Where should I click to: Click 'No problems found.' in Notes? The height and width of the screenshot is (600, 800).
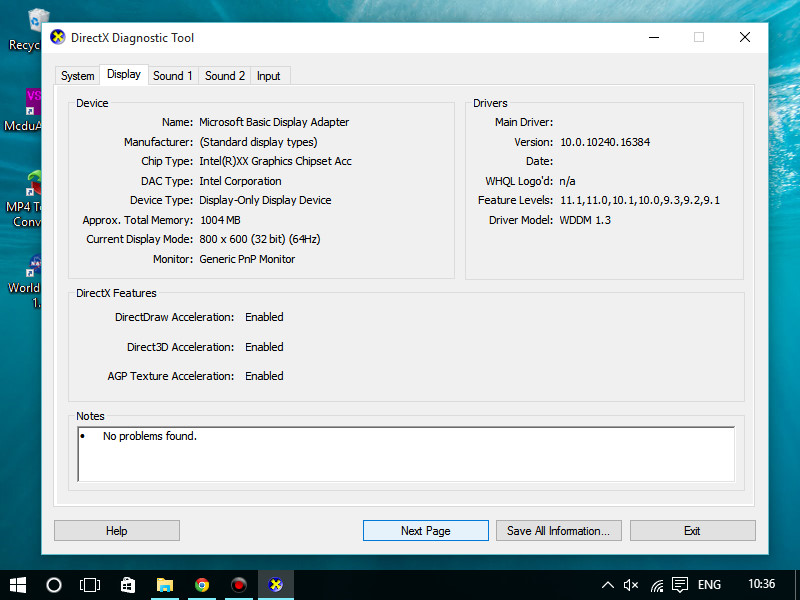[x=150, y=436]
